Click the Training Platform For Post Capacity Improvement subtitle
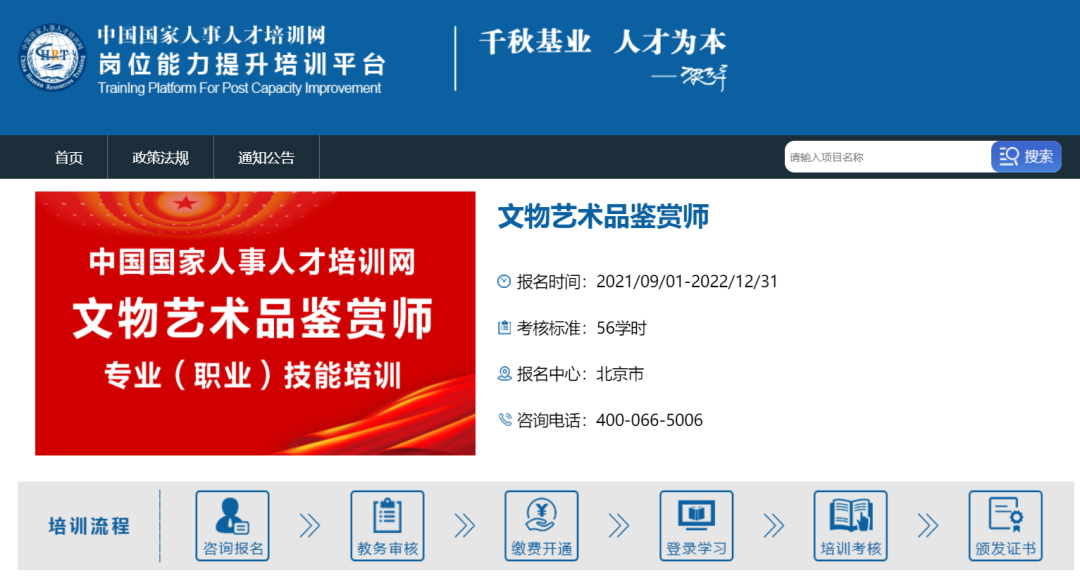The width and height of the screenshot is (1080, 585). pos(239,88)
